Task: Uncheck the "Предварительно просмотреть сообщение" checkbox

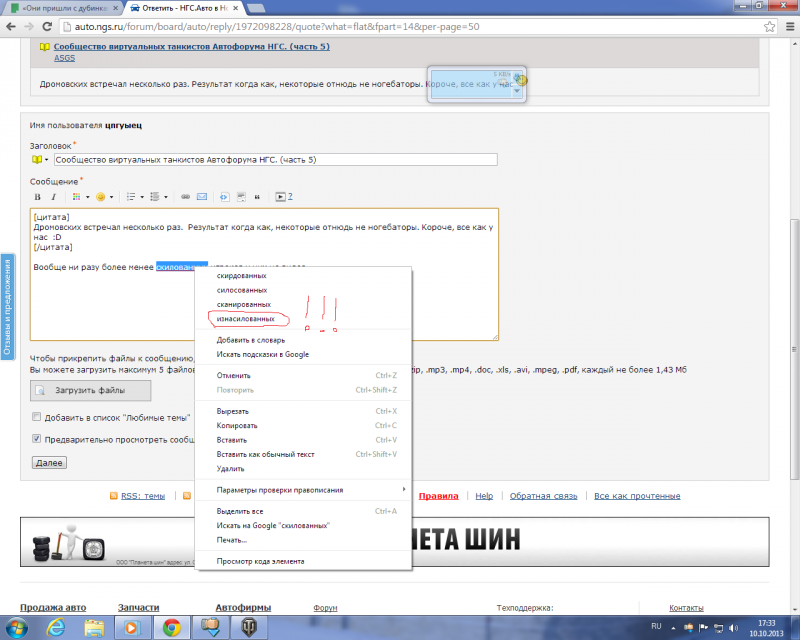Action: point(37,438)
